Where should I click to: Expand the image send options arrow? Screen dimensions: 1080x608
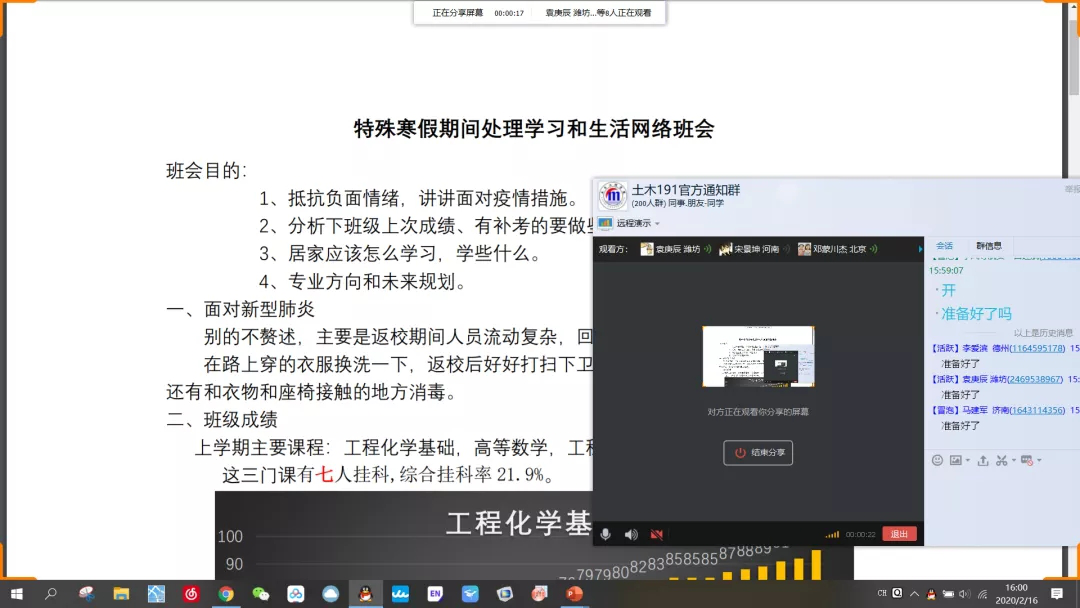click(x=968, y=460)
